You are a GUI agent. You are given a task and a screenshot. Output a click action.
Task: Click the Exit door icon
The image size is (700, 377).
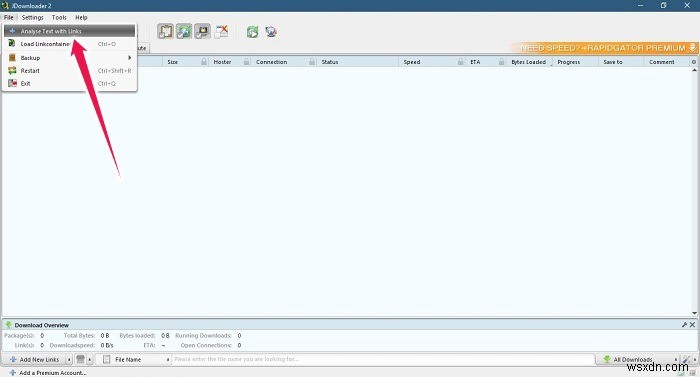tap(12, 84)
